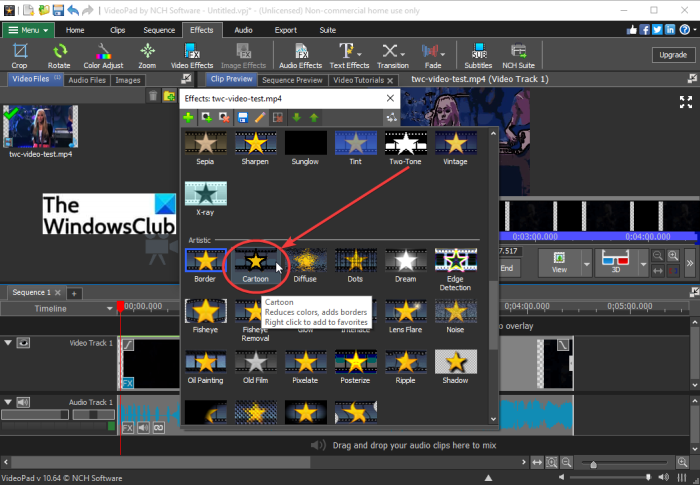The width and height of the screenshot is (700, 485).
Task: Choose the Zoom effect tool
Action: 147,56
